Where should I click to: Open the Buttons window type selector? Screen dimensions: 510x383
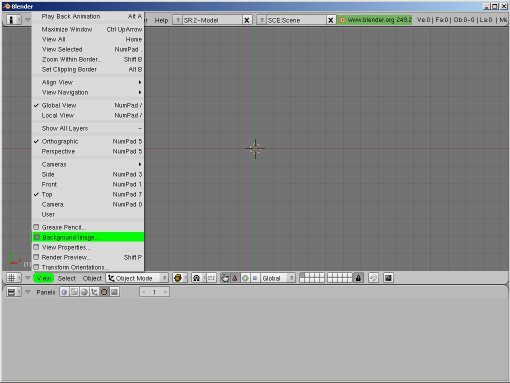tap(14, 292)
